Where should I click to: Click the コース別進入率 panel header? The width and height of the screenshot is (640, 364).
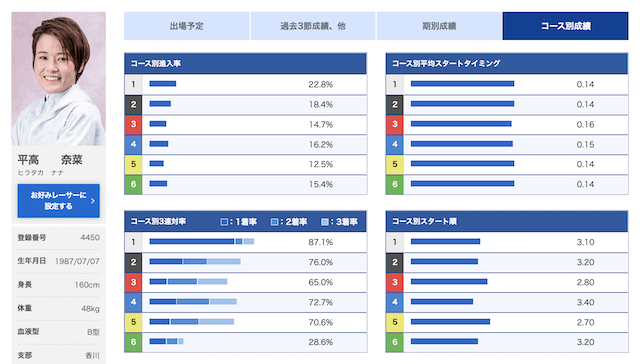click(245, 63)
